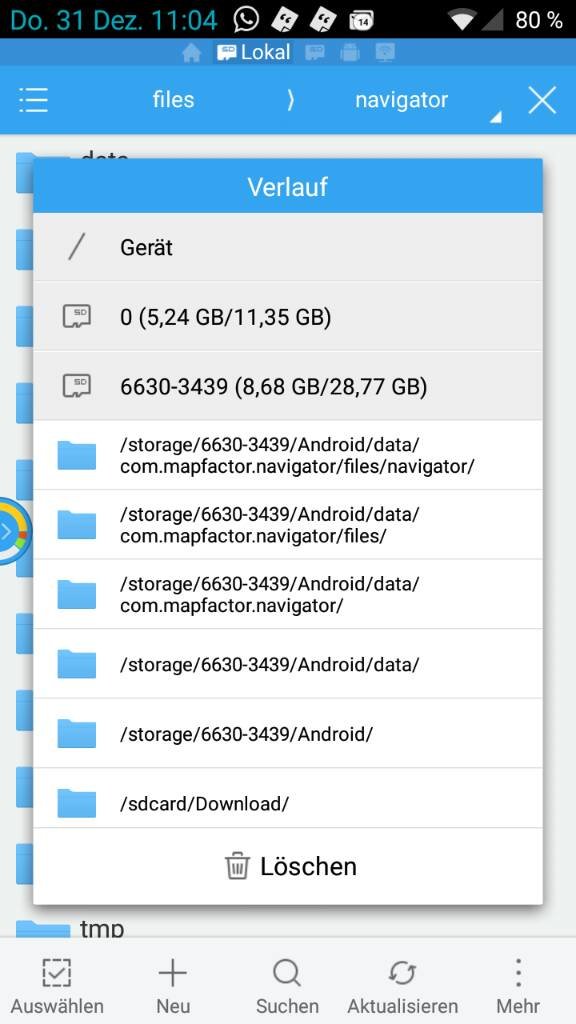Select Gerät root entry
Image resolution: width=576 pixels, height=1024 pixels.
[x=288, y=247]
